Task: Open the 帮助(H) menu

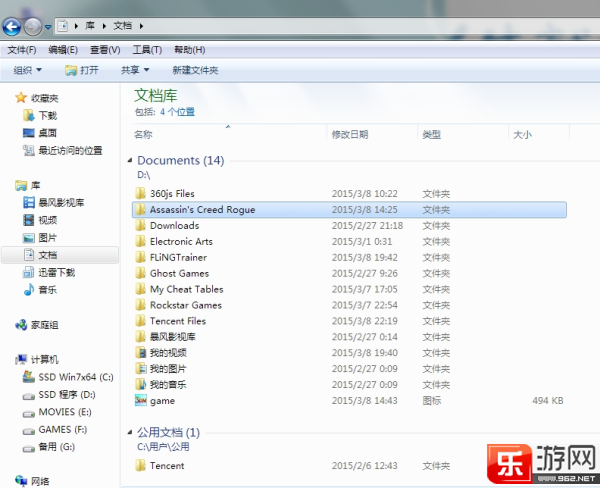Action: coord(189,50)
